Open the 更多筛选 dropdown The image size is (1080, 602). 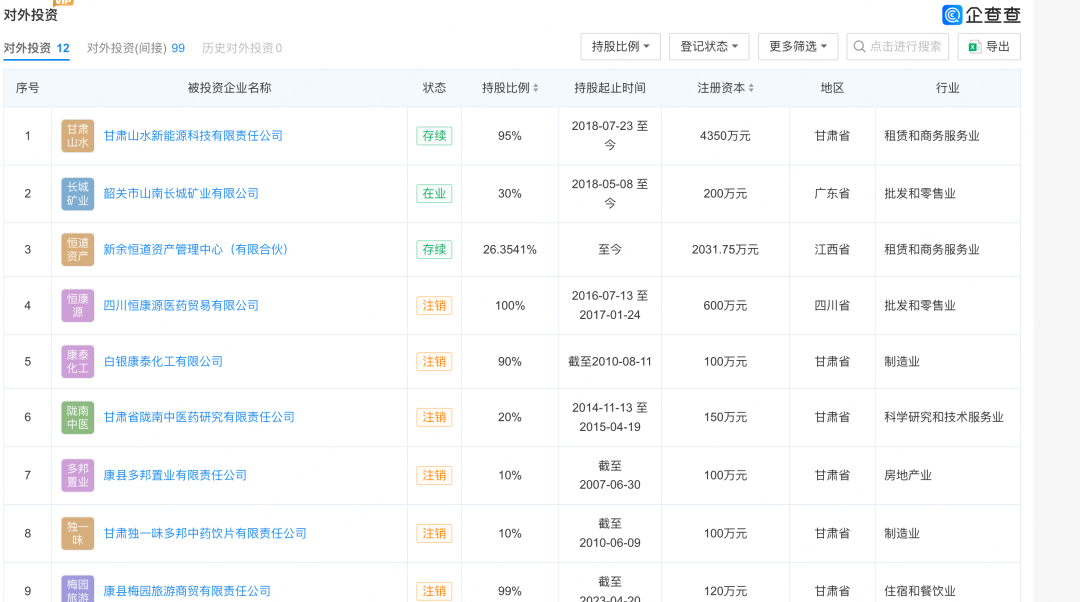(797, 46)
